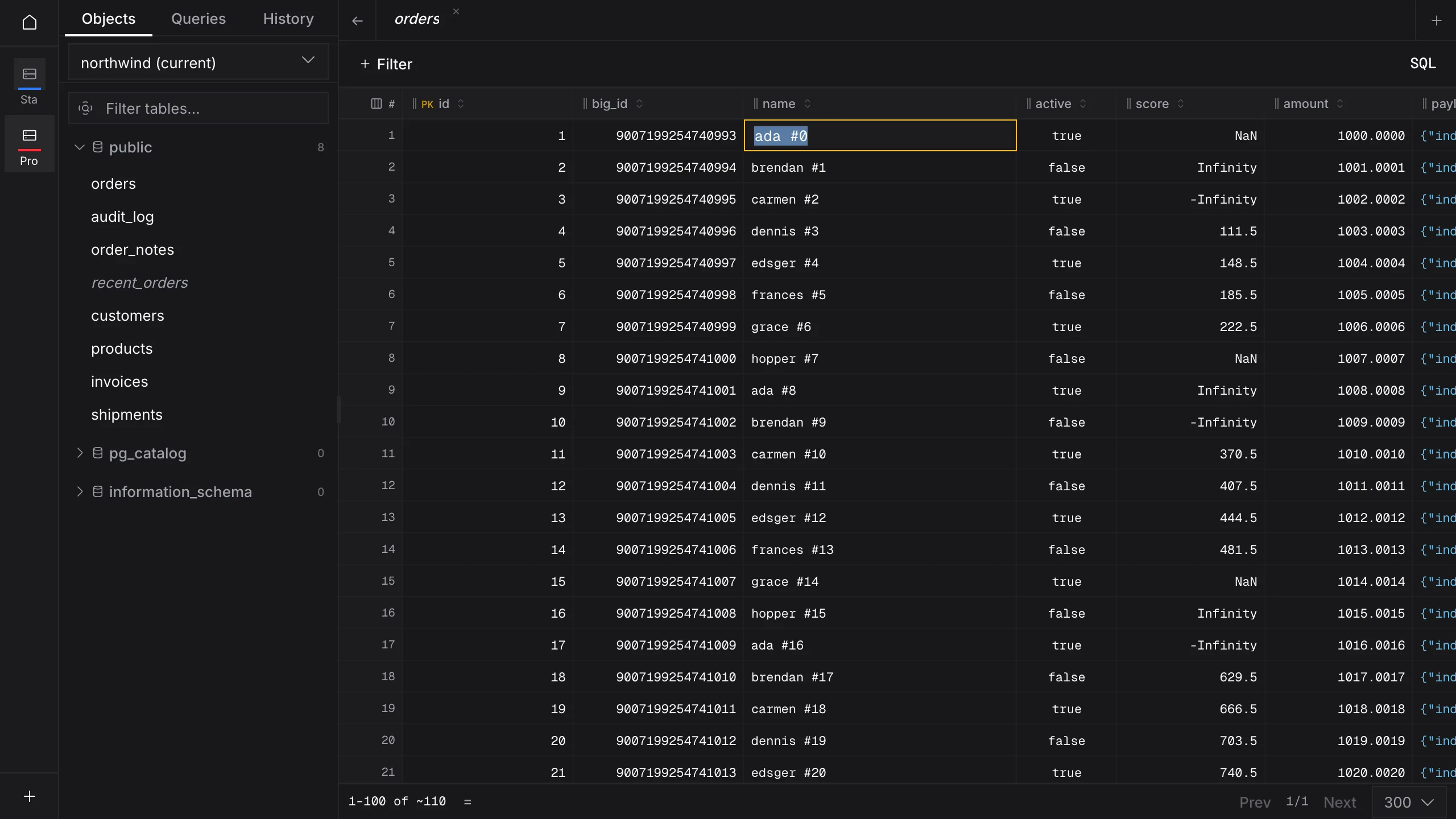Switch to the History tab
This screenshot has width=1456, height=819.
pos(288,19)
